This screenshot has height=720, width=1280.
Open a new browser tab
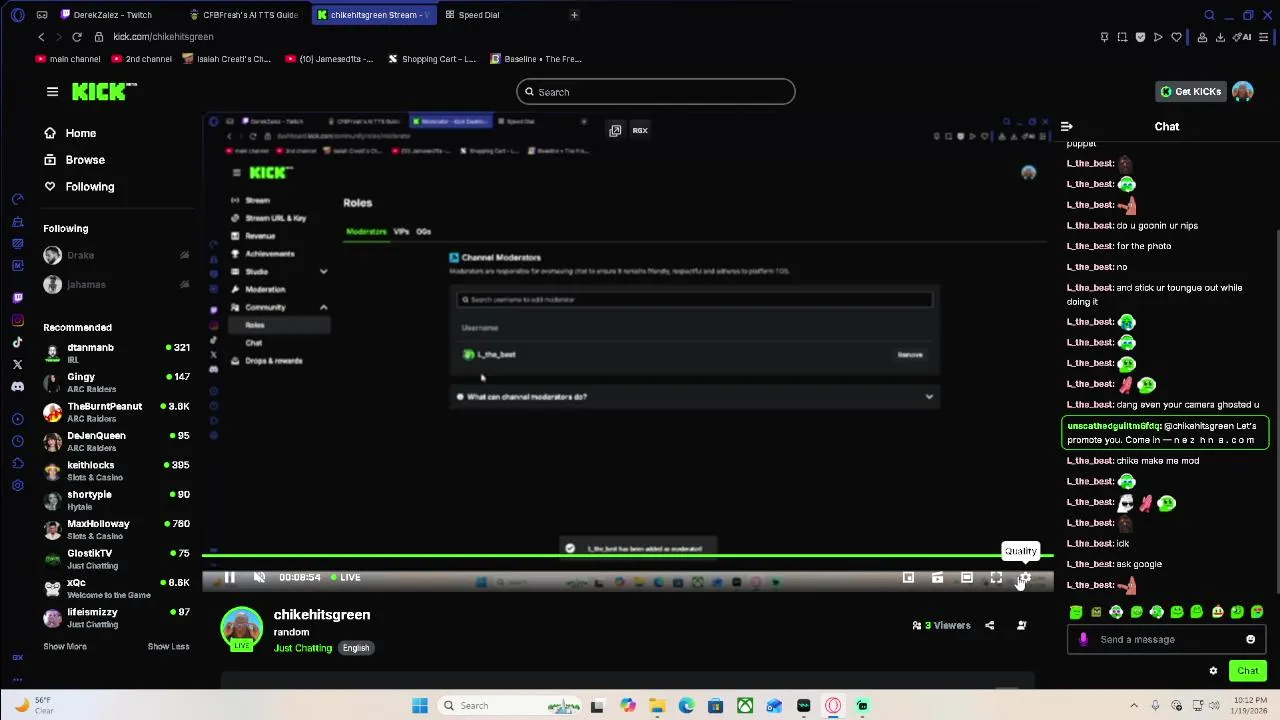tap(574, 15)
